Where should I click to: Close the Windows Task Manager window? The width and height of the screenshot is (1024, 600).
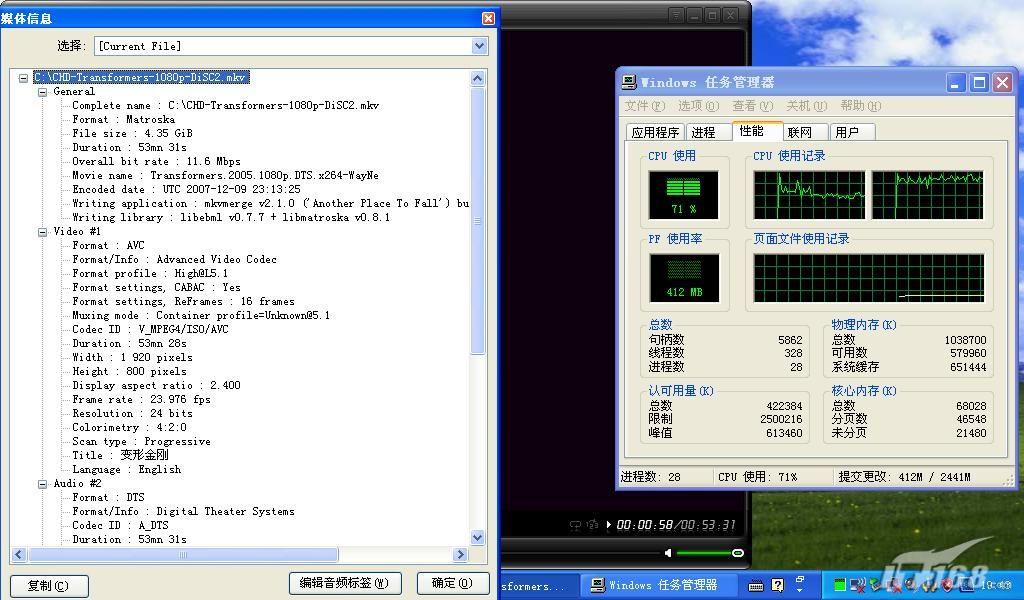tap(1002, 83)
